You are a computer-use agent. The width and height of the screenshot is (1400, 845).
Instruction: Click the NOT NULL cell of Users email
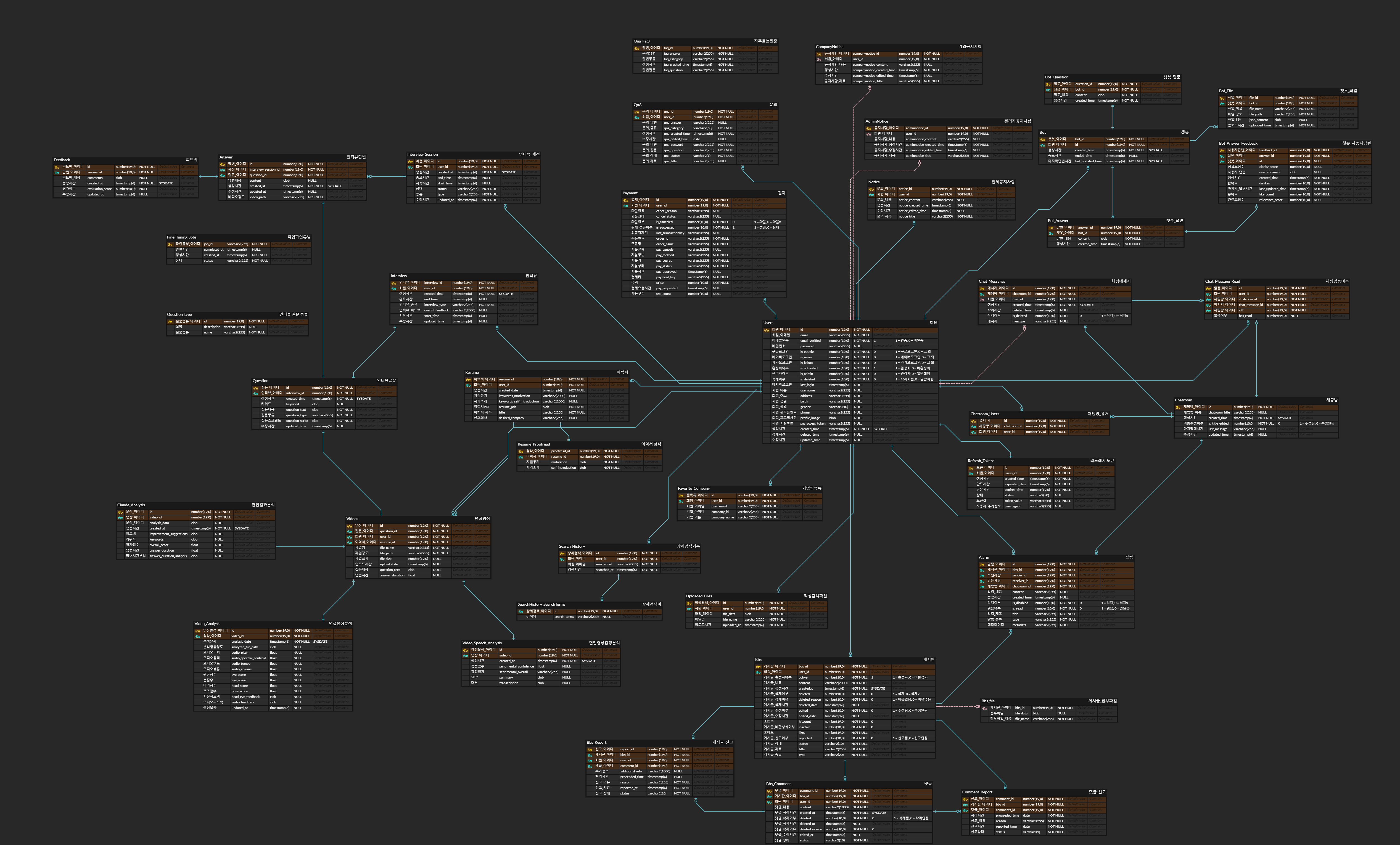pyautogui.click(x=861, y=335)
